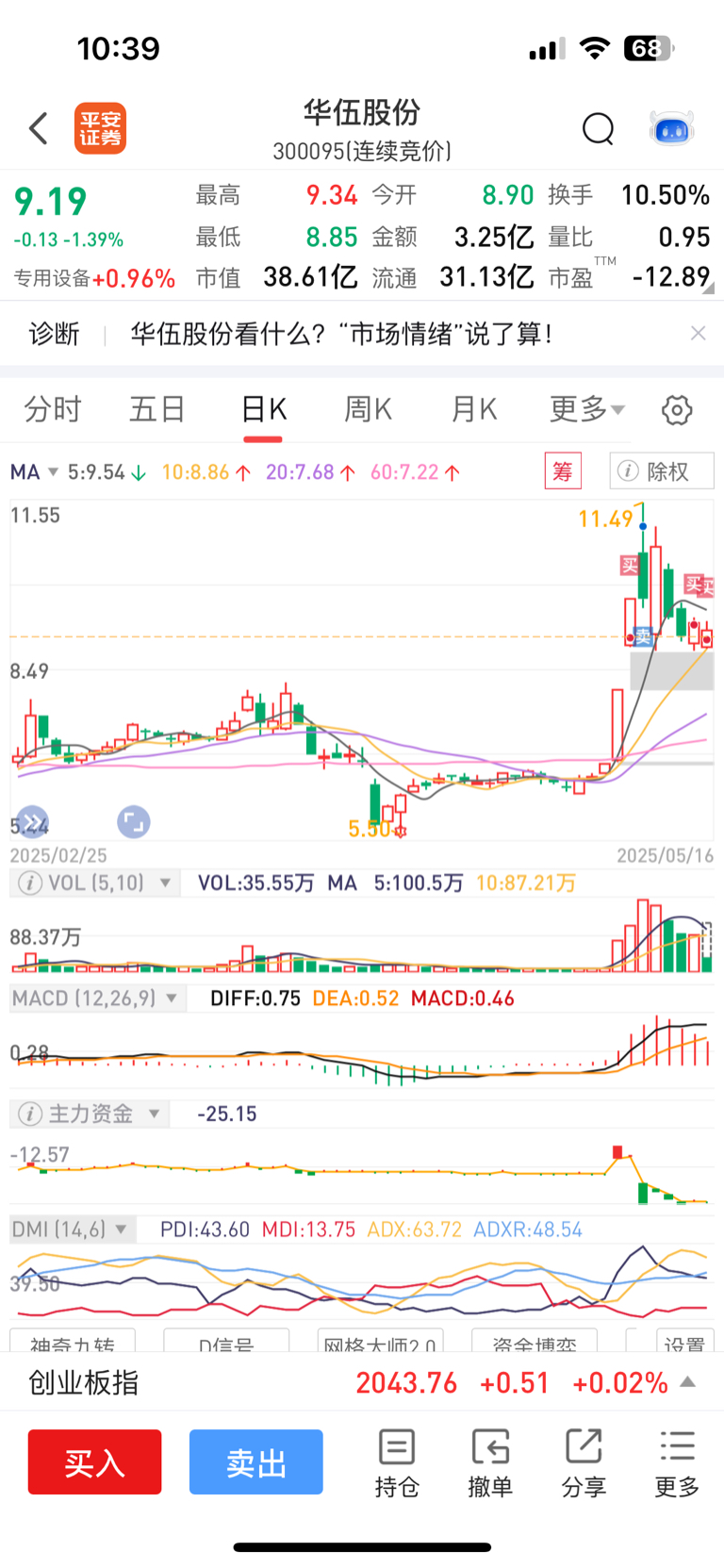
Task: Tap the DIFF:0.75 readout
Action: [255, 999]
